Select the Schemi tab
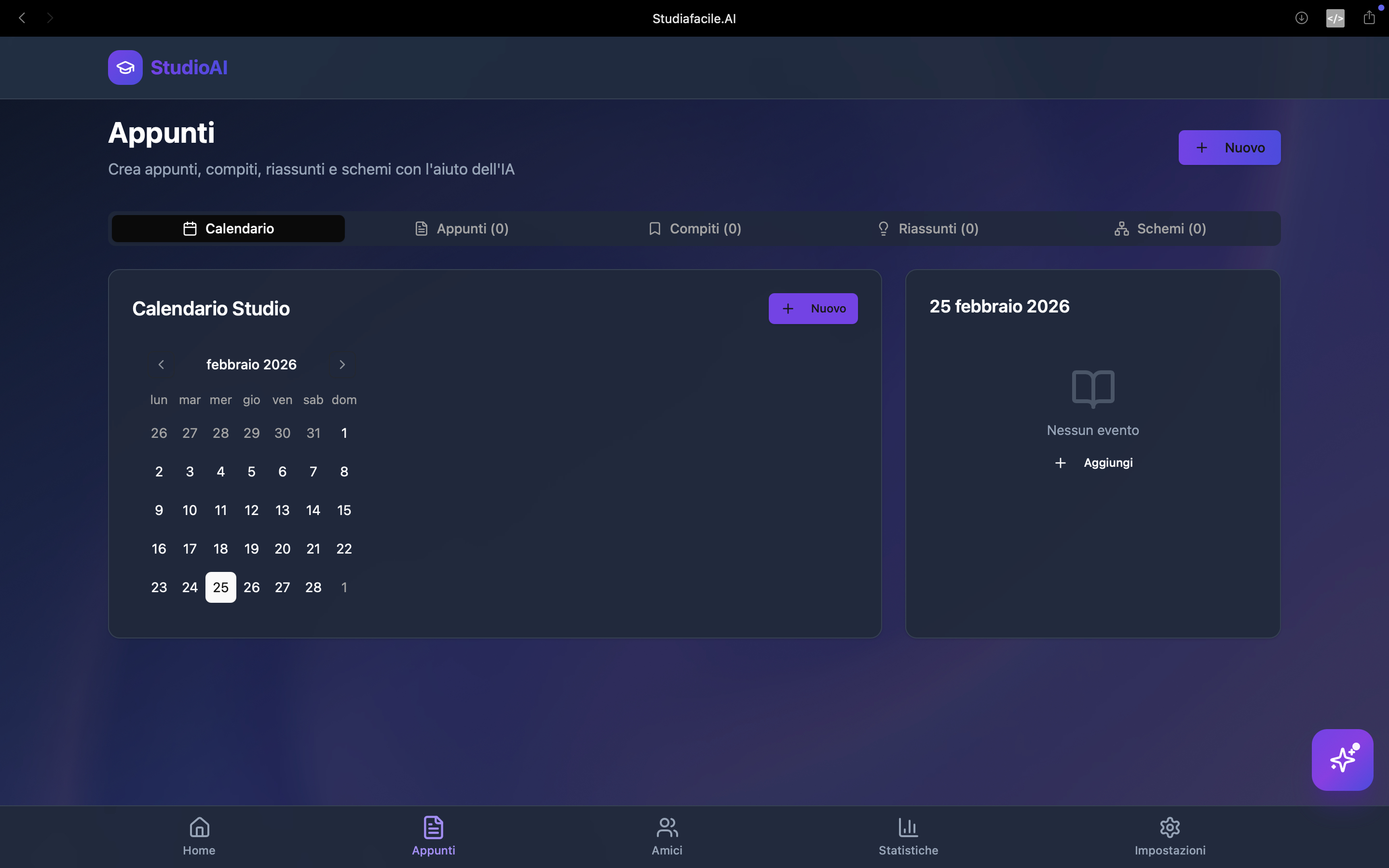 tap(1160, 228)
